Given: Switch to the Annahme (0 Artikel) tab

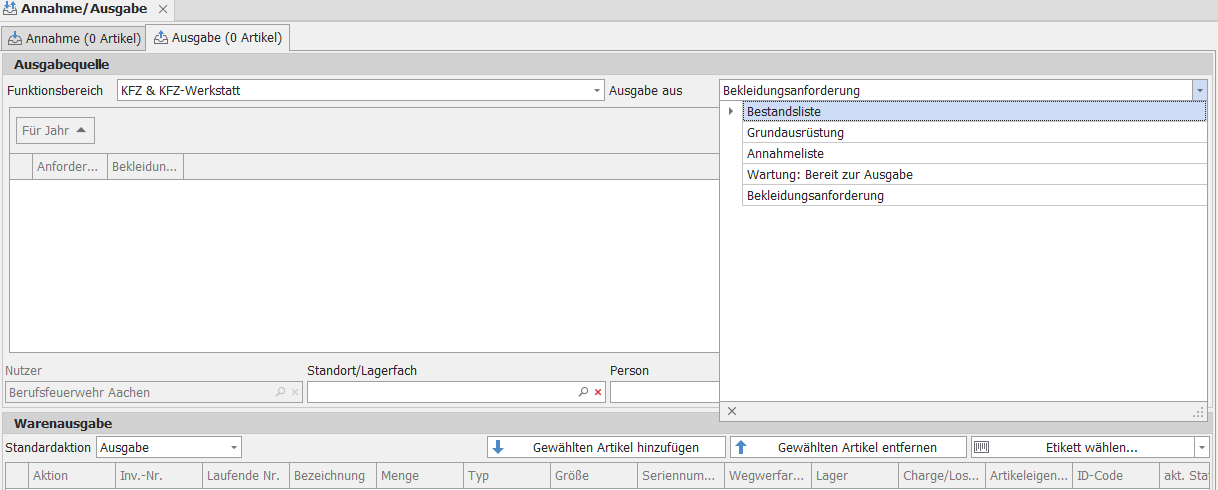Looking at the screenshot, I should [x=74, y=39].
